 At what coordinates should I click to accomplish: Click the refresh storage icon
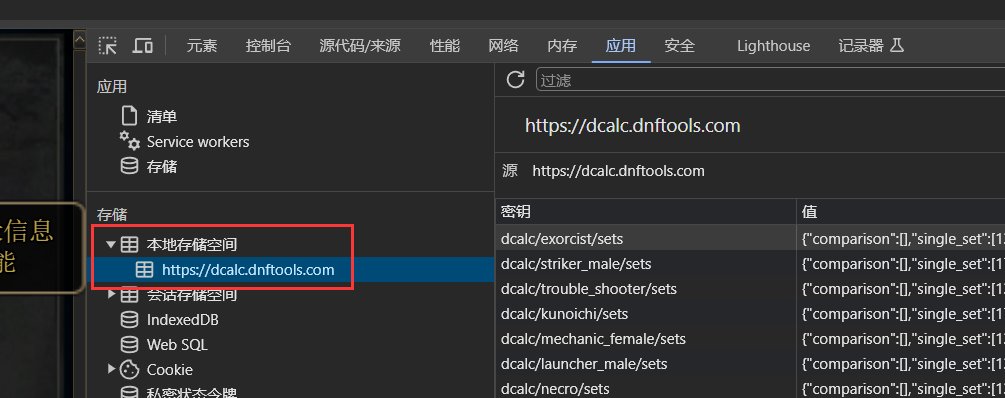coord(515,80)
